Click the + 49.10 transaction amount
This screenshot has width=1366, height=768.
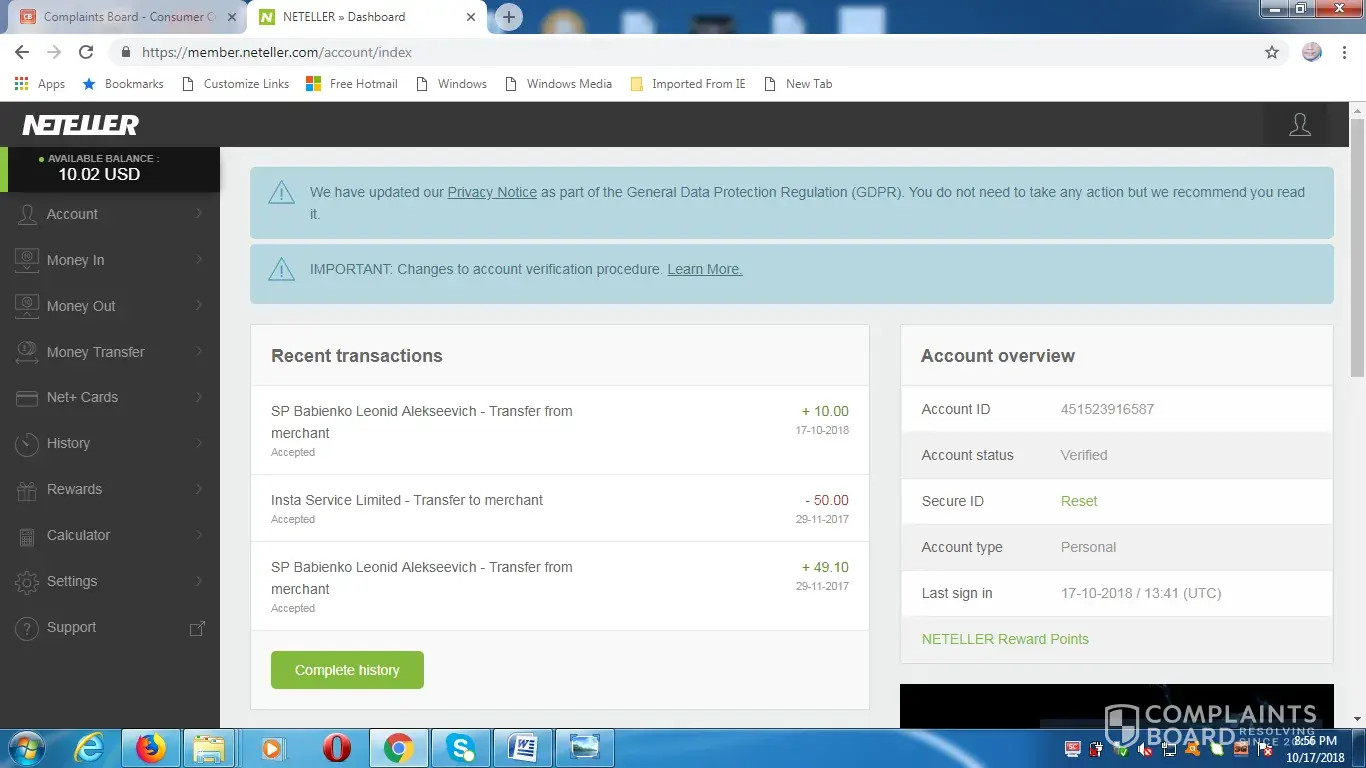point(825,567)
